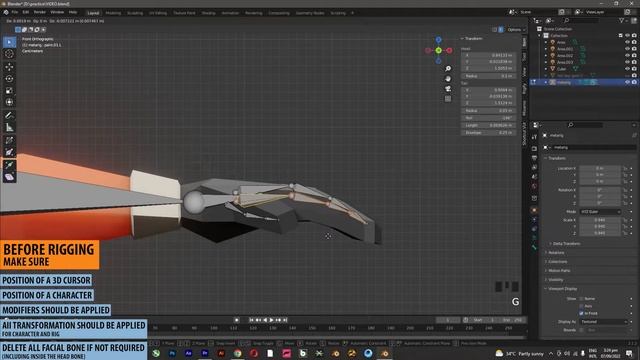Open the Output properties tab icon

[534, 158]
